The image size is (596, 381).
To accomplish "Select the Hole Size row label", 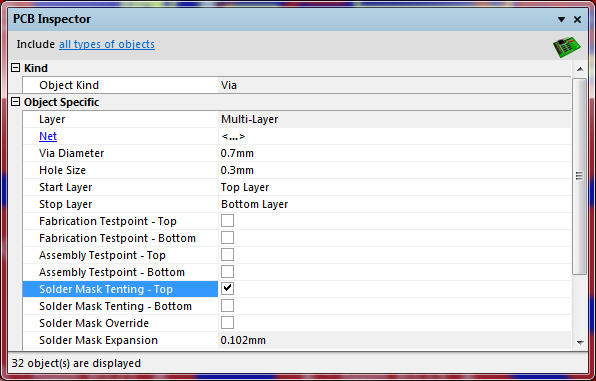I will 120,170.
